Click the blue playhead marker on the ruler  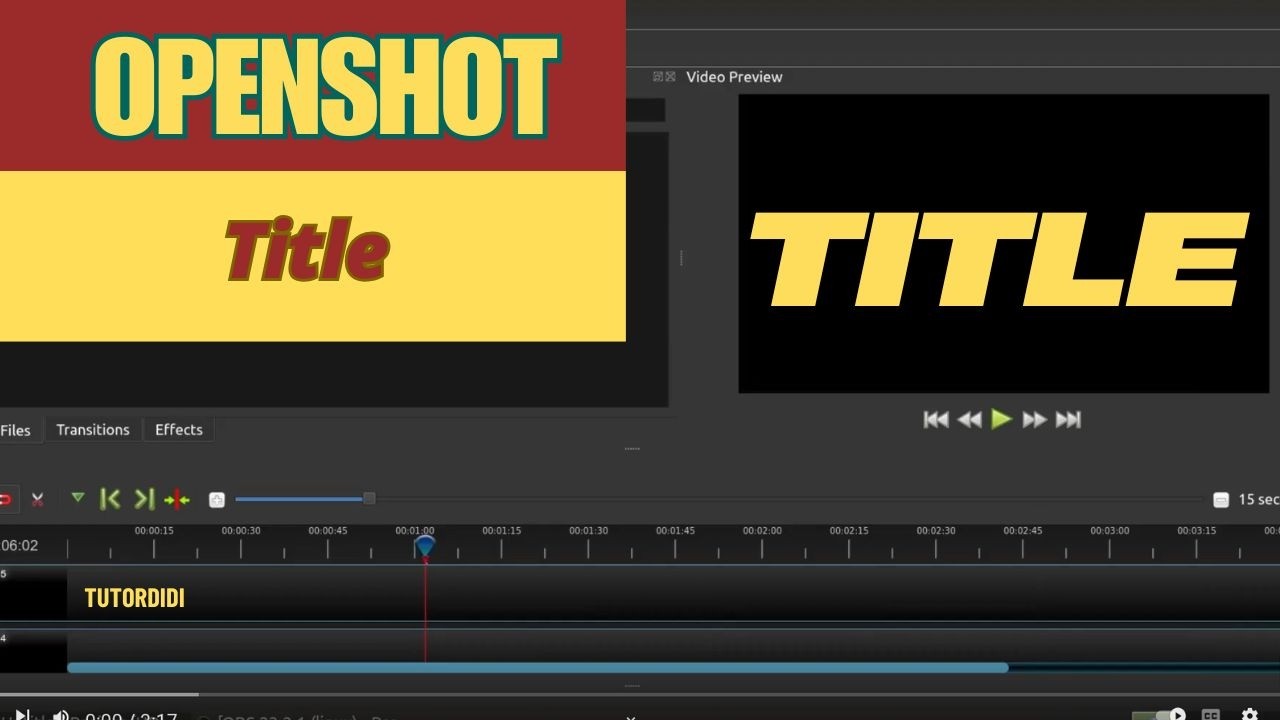point(425,546)
